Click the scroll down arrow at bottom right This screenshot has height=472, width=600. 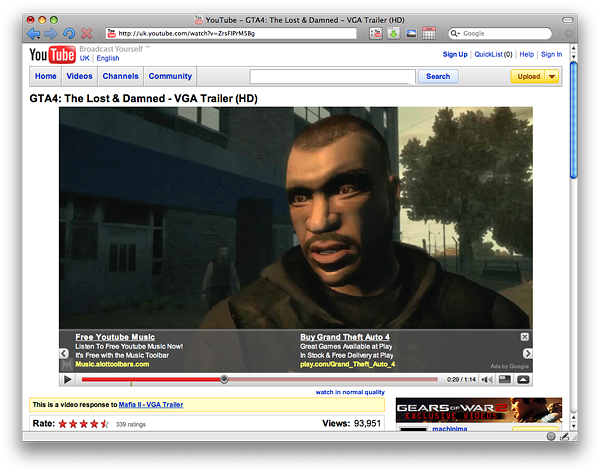pos(573,426)
